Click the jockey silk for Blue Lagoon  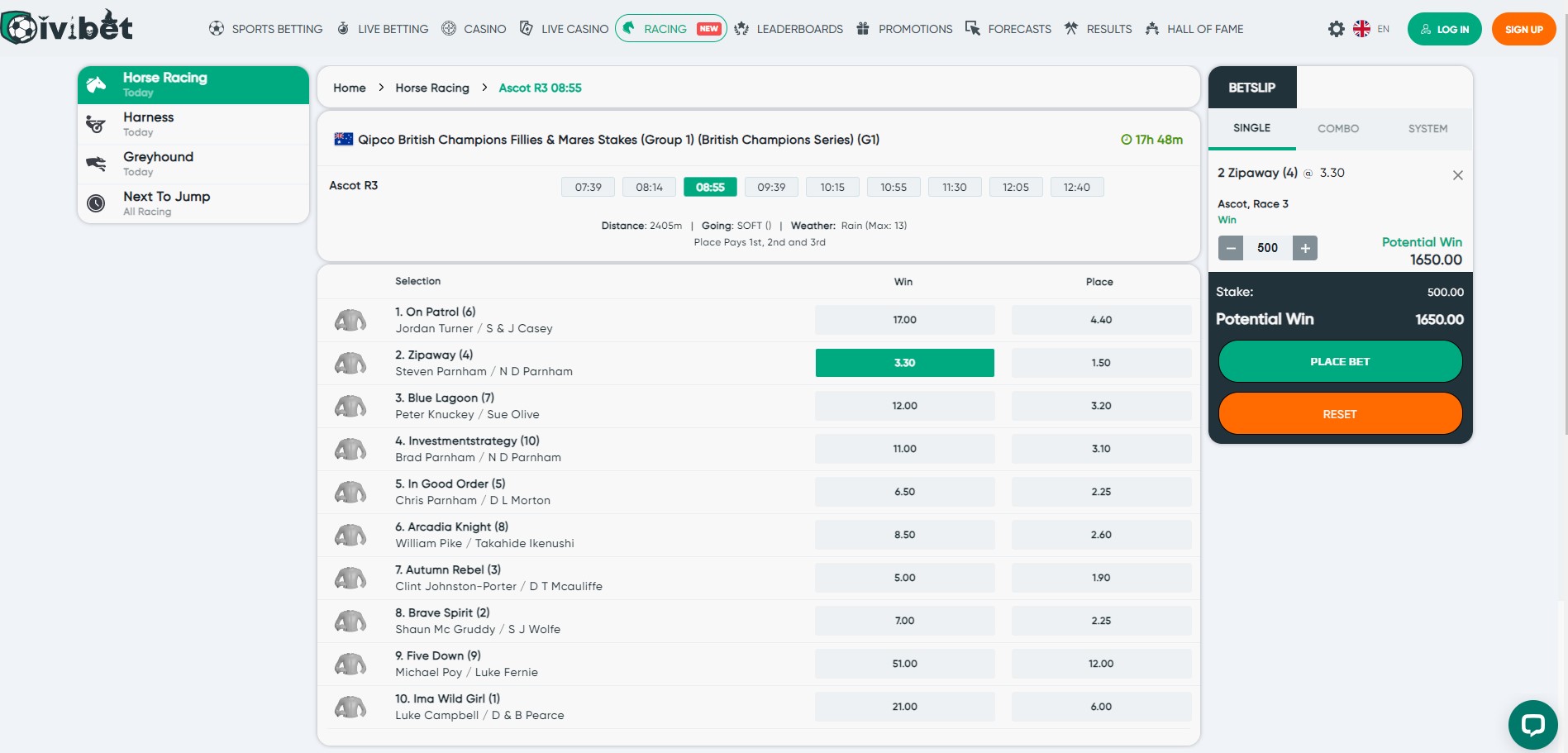coord(350,406)
